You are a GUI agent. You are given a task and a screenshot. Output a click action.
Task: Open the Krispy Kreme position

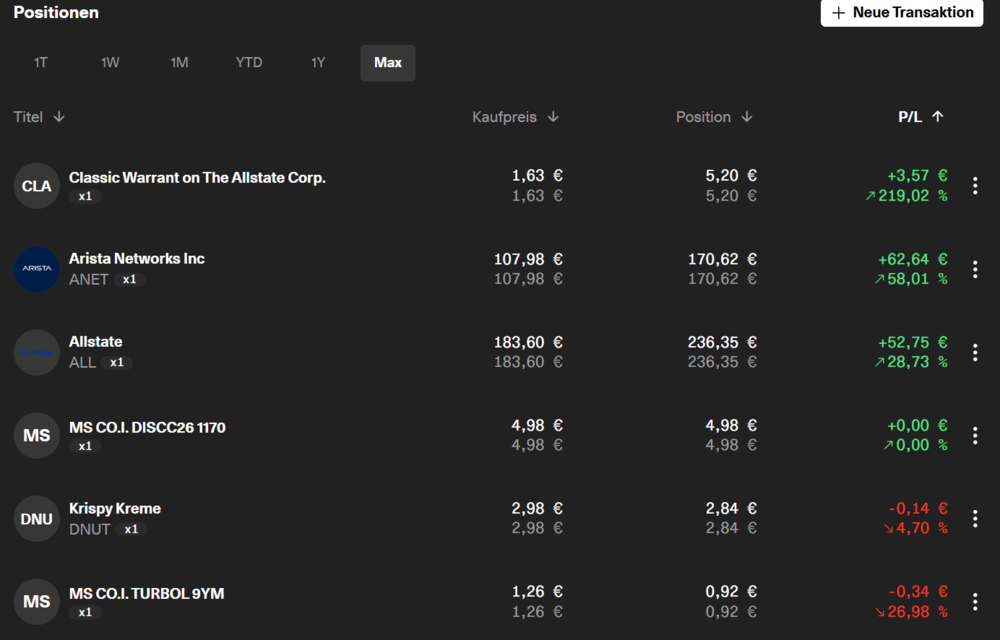(115, 509)
